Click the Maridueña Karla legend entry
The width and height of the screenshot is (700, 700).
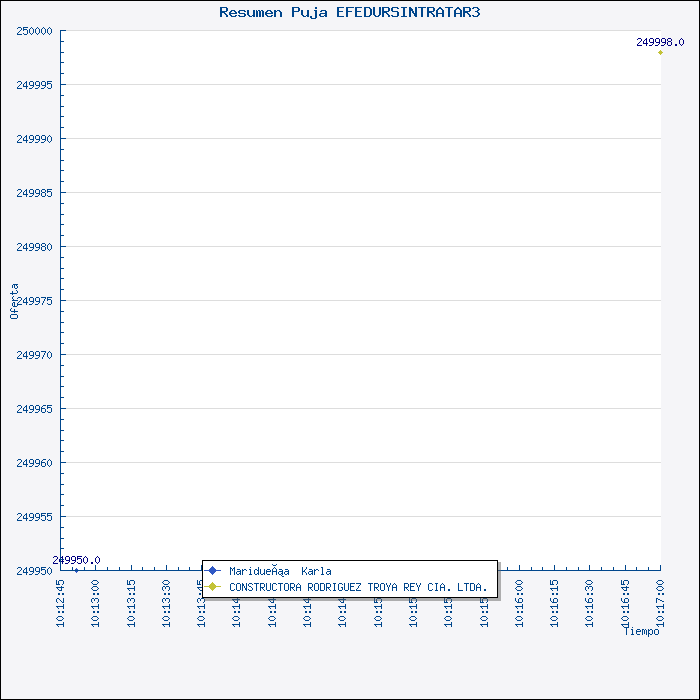pos(280,571)
